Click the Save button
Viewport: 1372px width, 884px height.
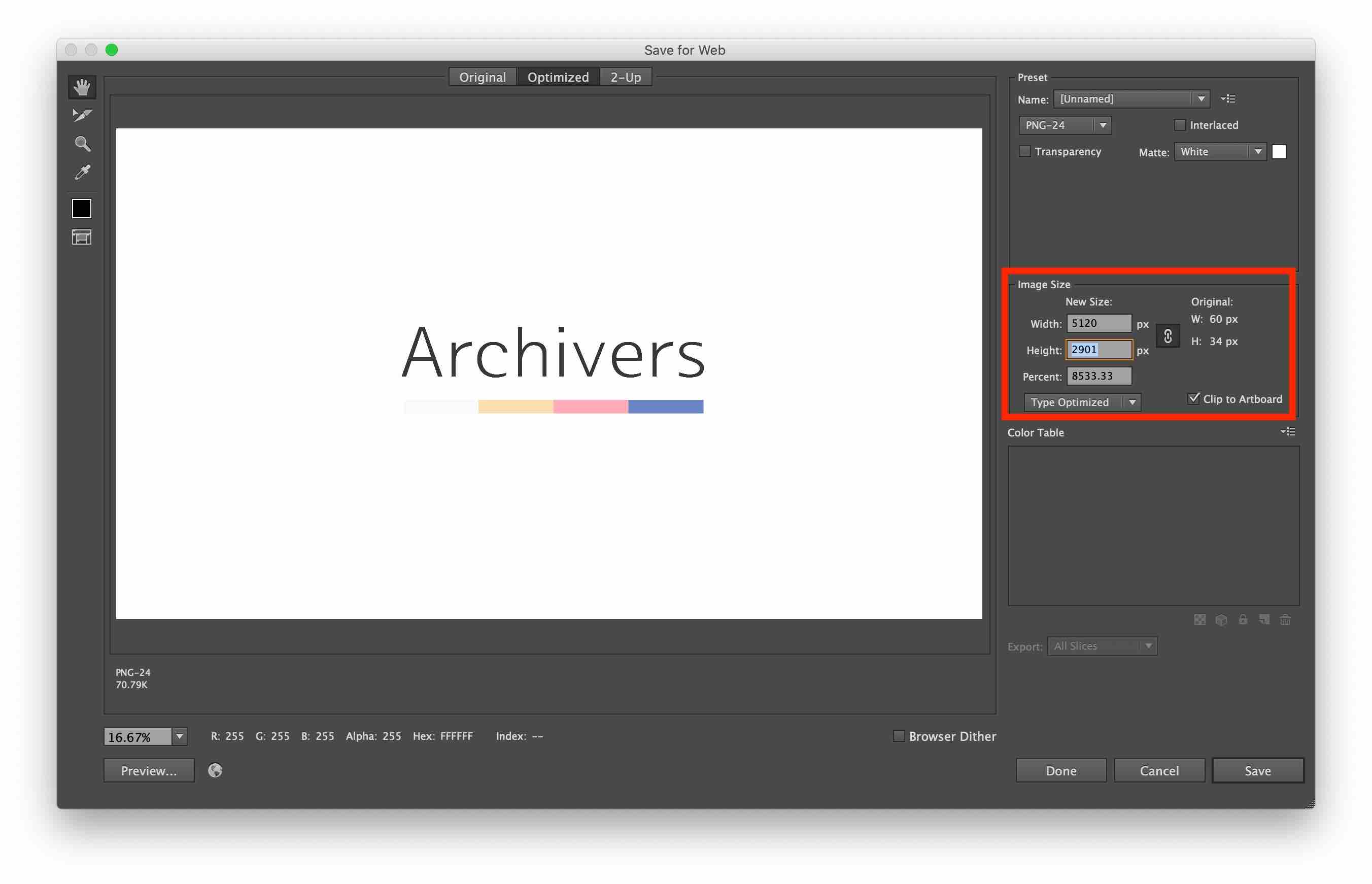pyautogui.click(x=1257, y=770)
